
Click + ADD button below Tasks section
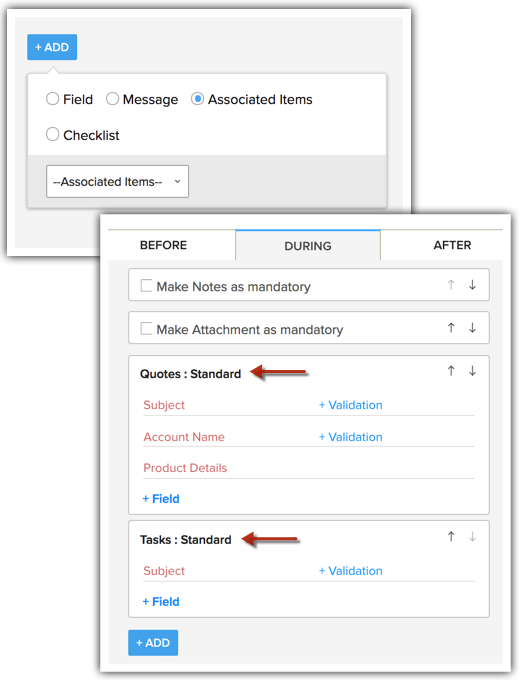pos(153,643)
